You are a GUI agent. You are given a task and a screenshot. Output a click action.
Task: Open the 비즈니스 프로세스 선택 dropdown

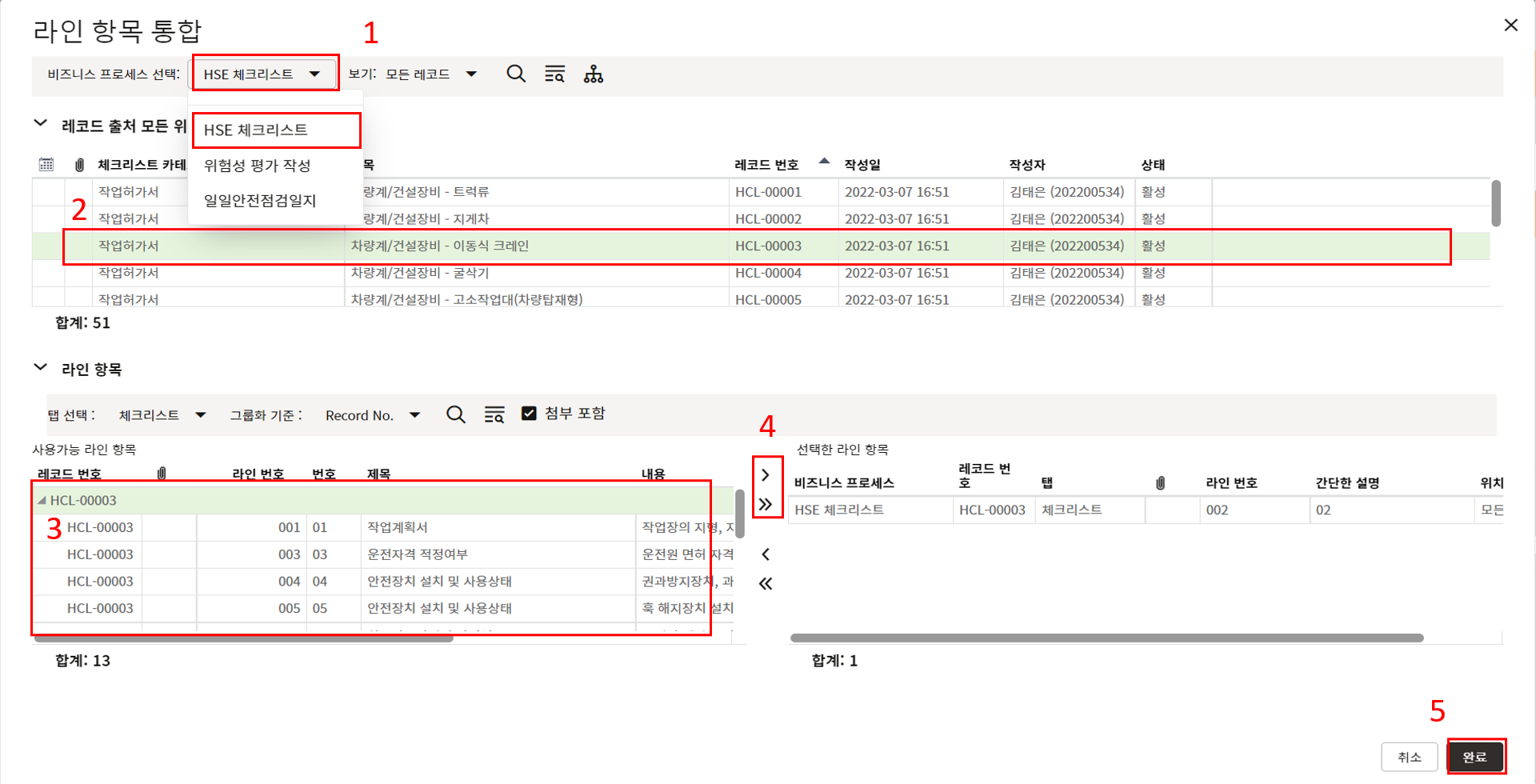tap(263, 74)
